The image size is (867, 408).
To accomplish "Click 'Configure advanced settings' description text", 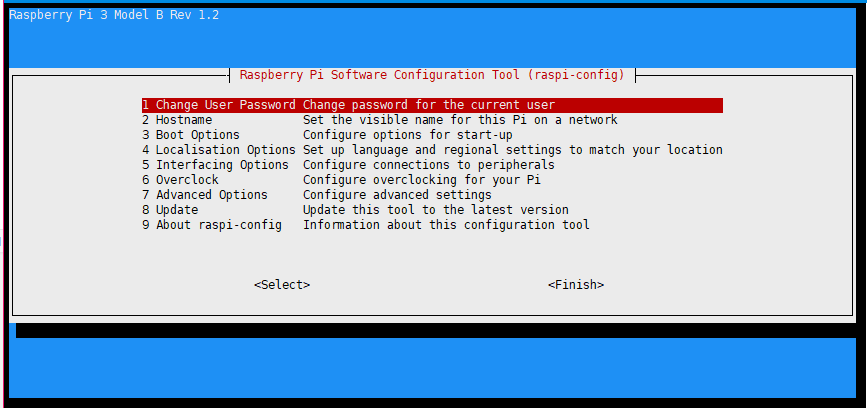I will click(397, 195).
